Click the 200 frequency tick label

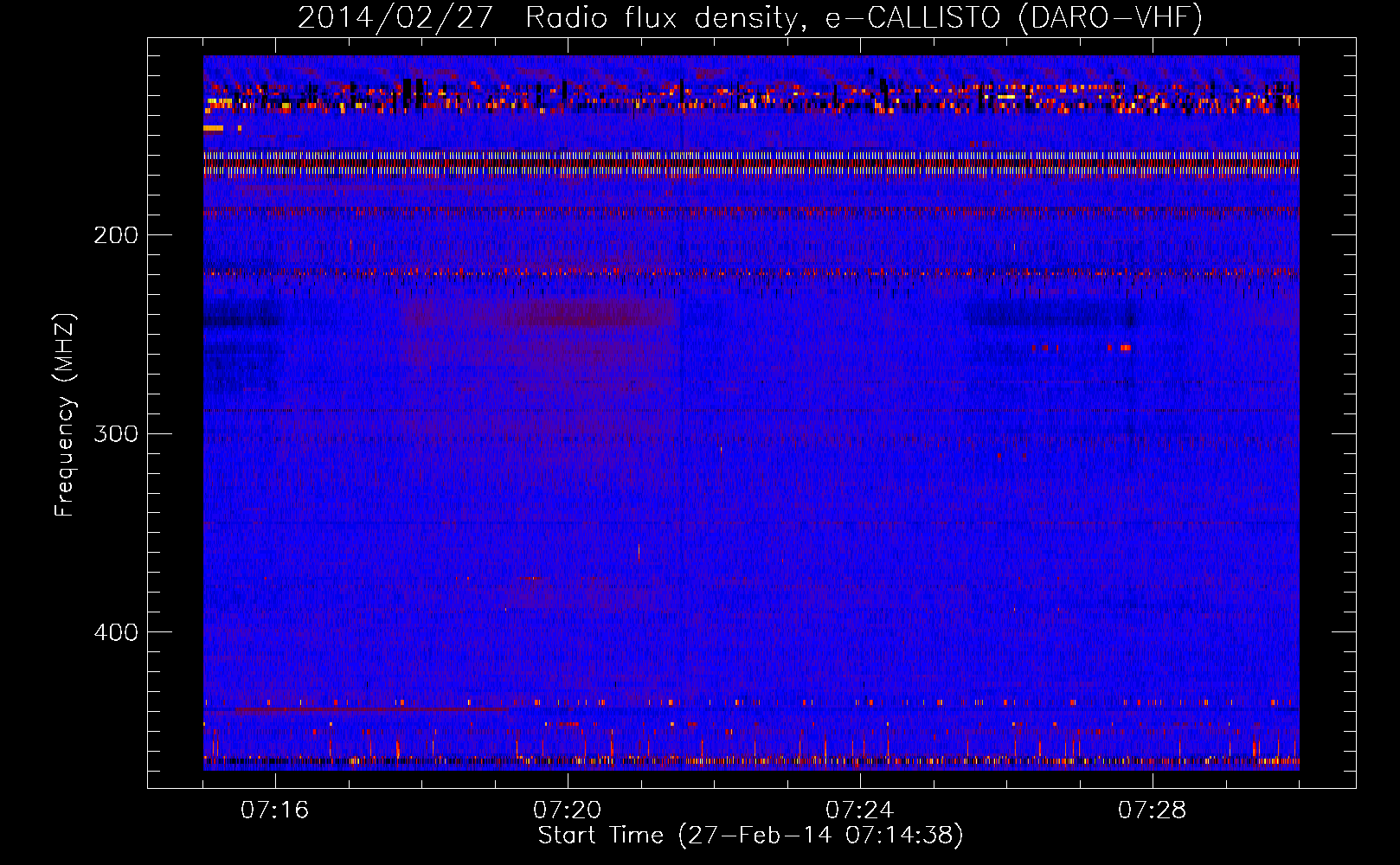(116, 235)
